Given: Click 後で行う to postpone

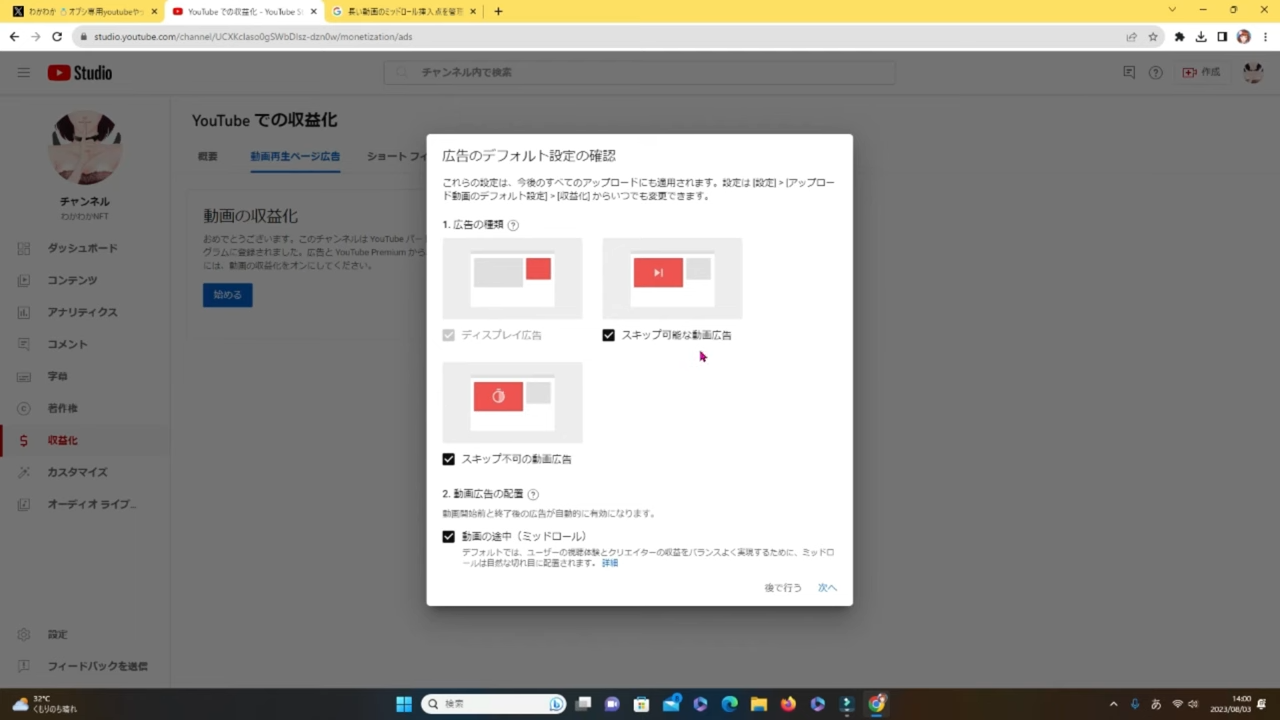Looking at the screenshot, I should pos(783,588).
